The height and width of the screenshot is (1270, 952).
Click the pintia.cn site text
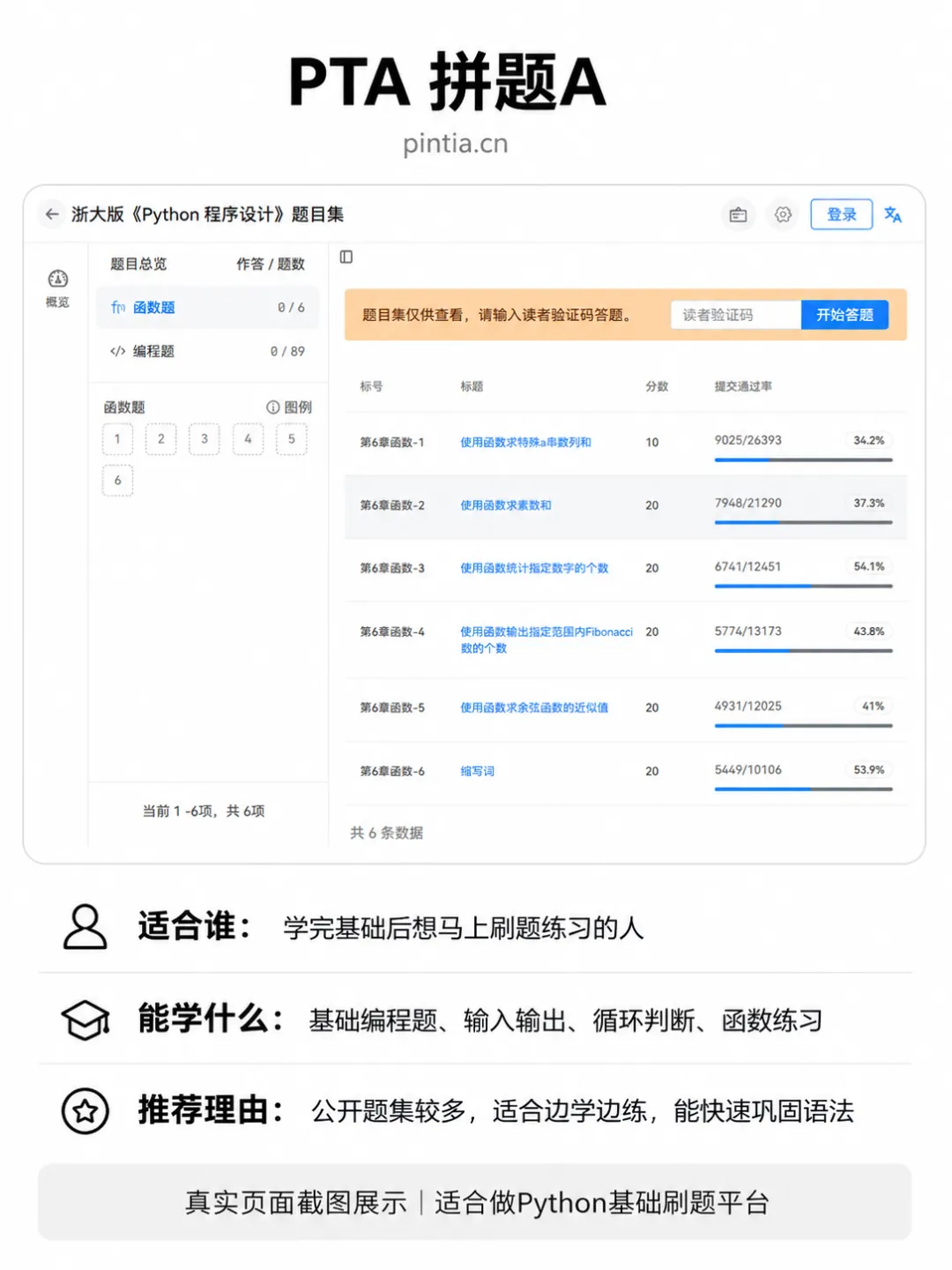coord(456,144)
